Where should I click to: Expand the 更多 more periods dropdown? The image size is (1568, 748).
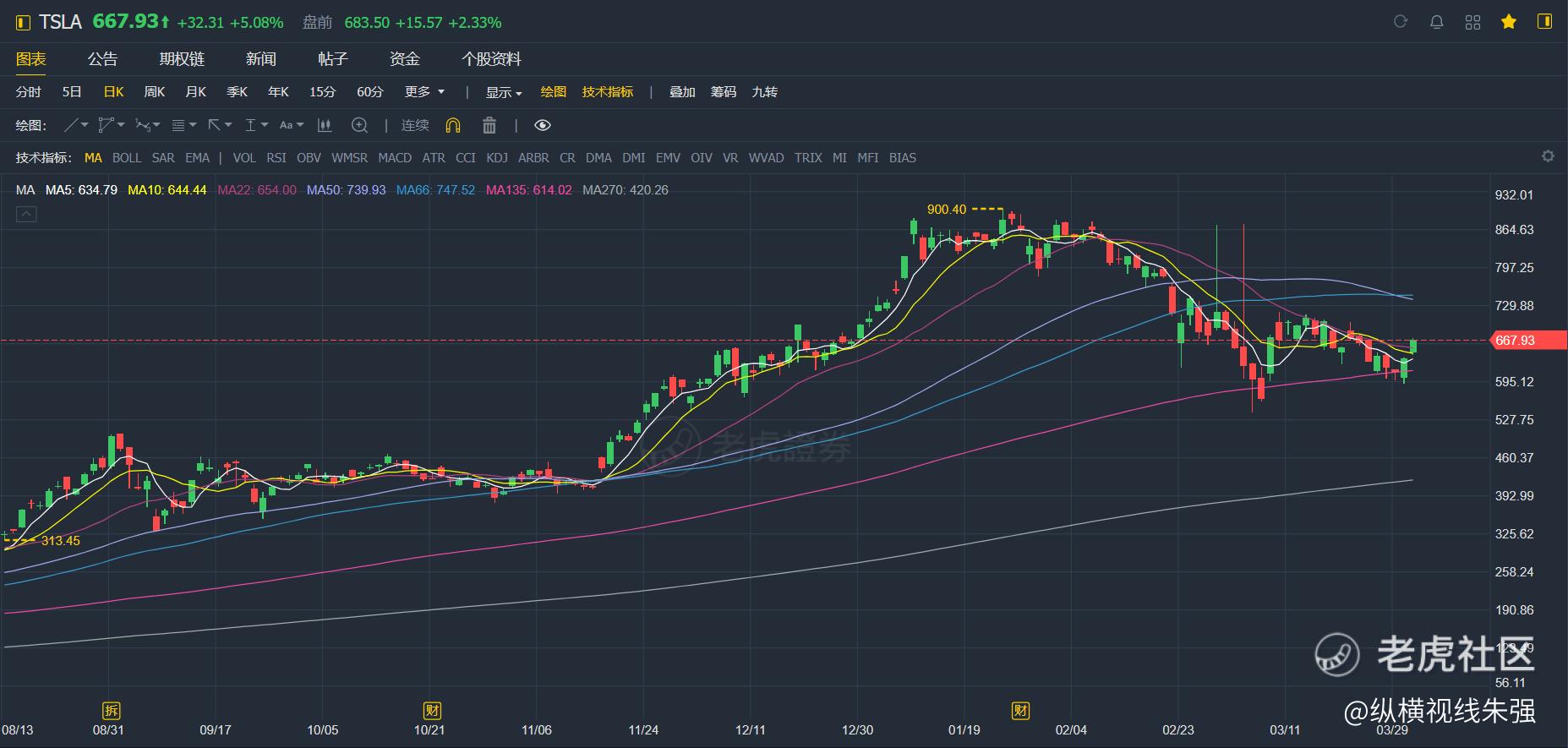pyautogui.click(x=424, y=91)
